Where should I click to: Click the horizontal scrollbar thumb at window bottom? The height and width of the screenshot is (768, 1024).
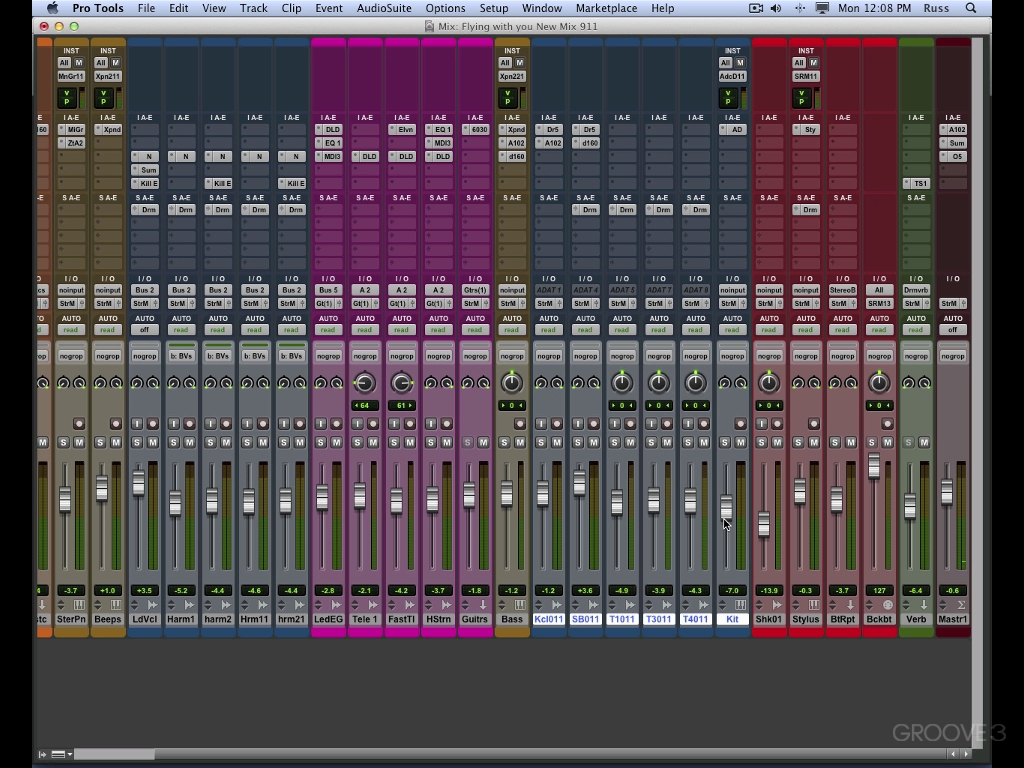click(x=112, y=754)
